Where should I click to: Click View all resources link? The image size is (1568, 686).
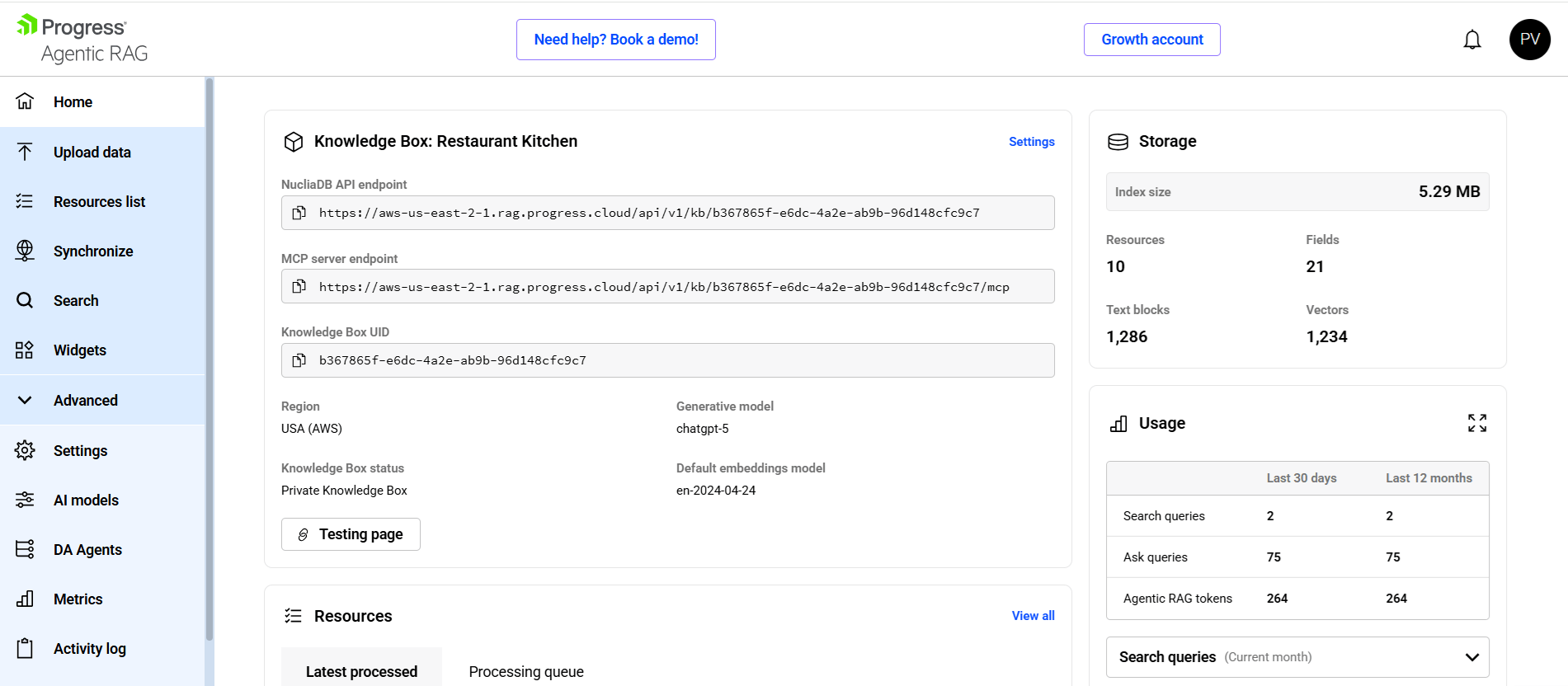pyautogui.click(x=1034, y=616)
